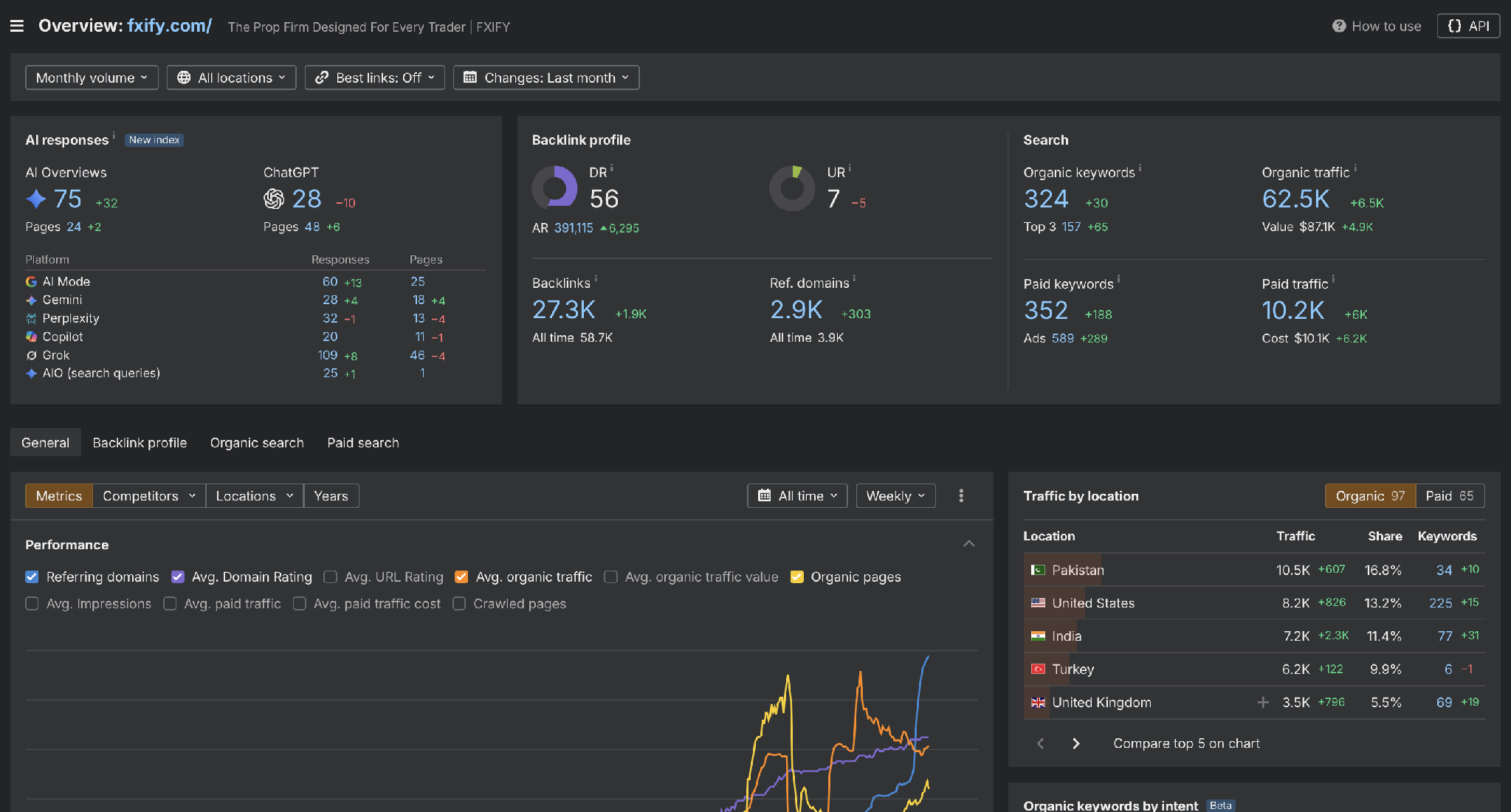
Task: Click the ChatGPT logo icon
Action: click(x=274, y=199)
